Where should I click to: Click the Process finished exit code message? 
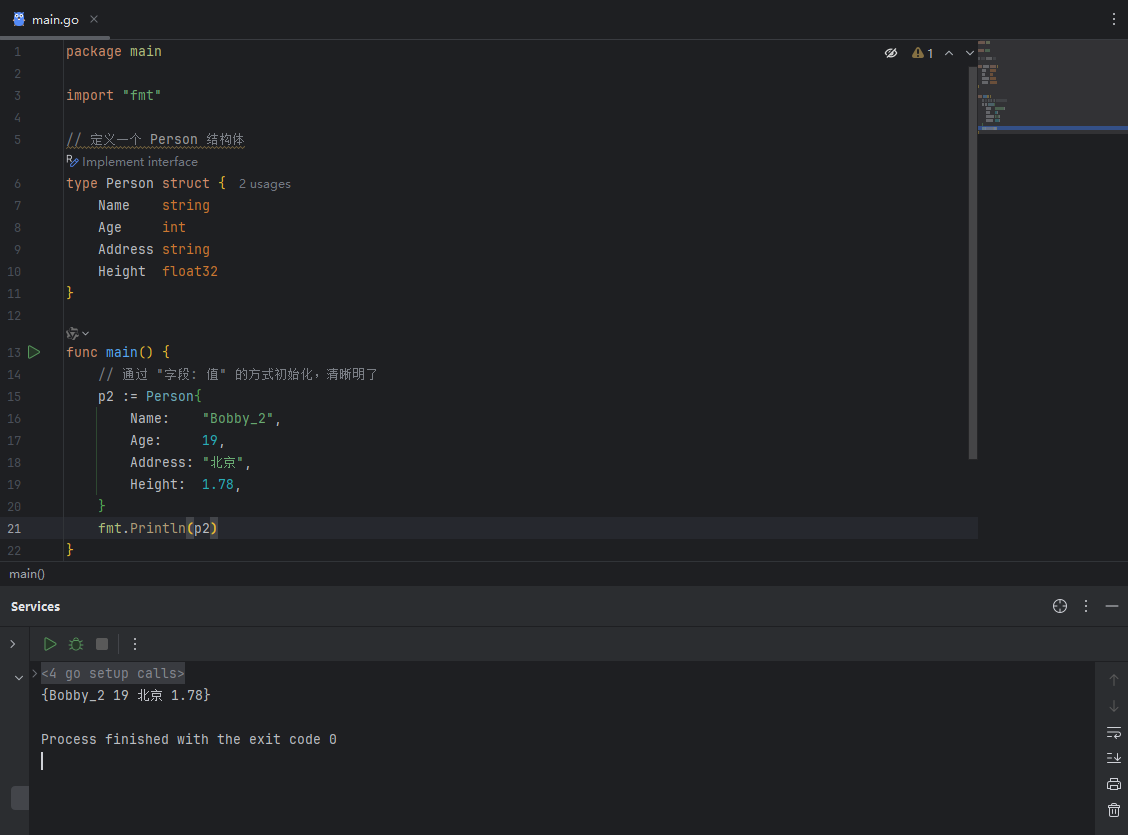click(188, 739)
